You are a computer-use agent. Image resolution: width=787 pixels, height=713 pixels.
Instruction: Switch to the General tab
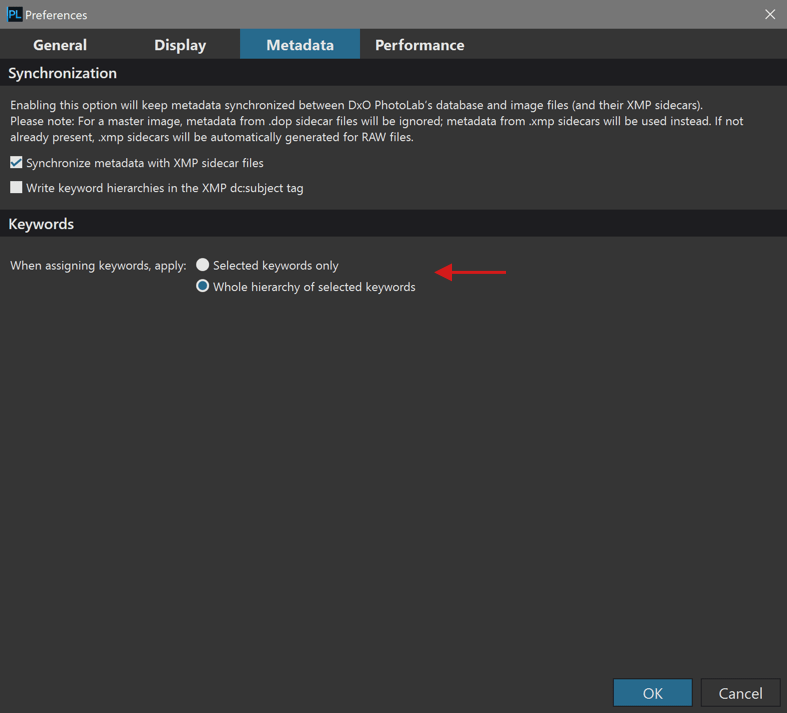coord(60,45)
